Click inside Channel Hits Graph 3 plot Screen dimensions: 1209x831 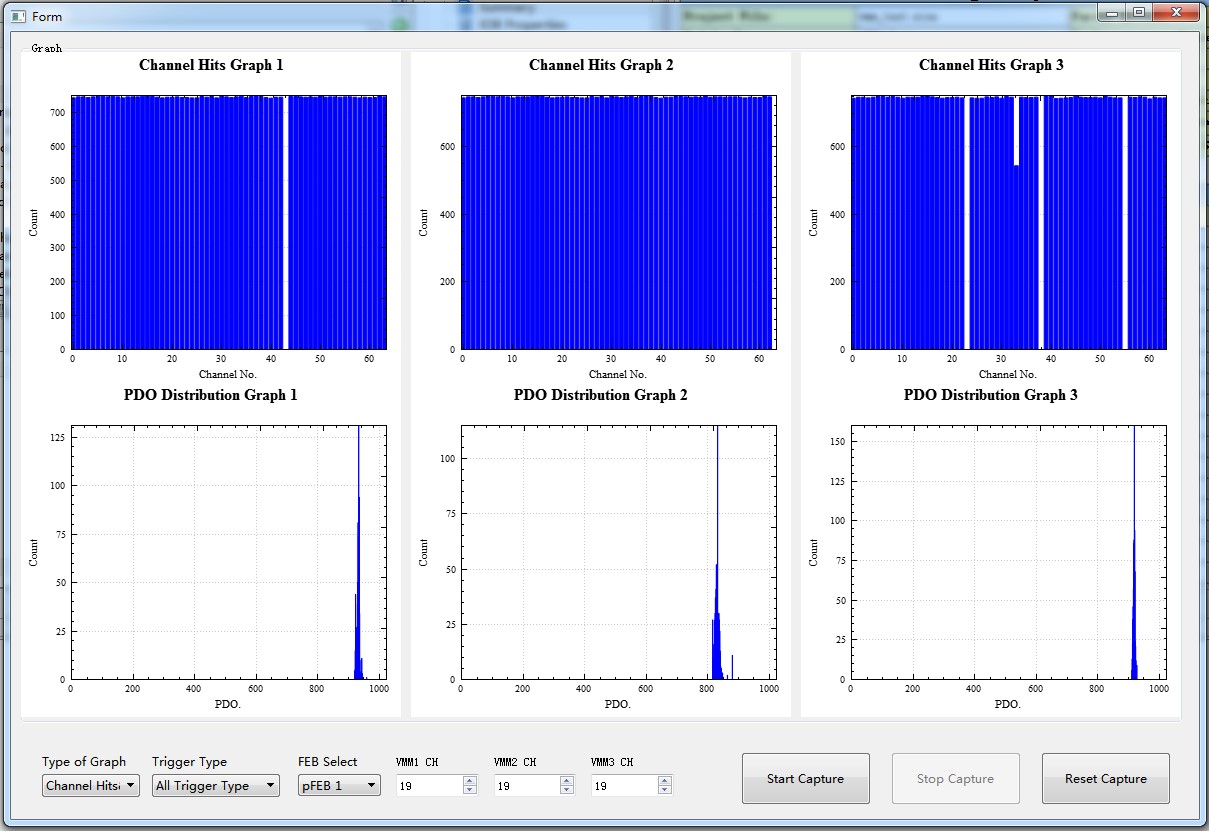(x=1009, y=222)
